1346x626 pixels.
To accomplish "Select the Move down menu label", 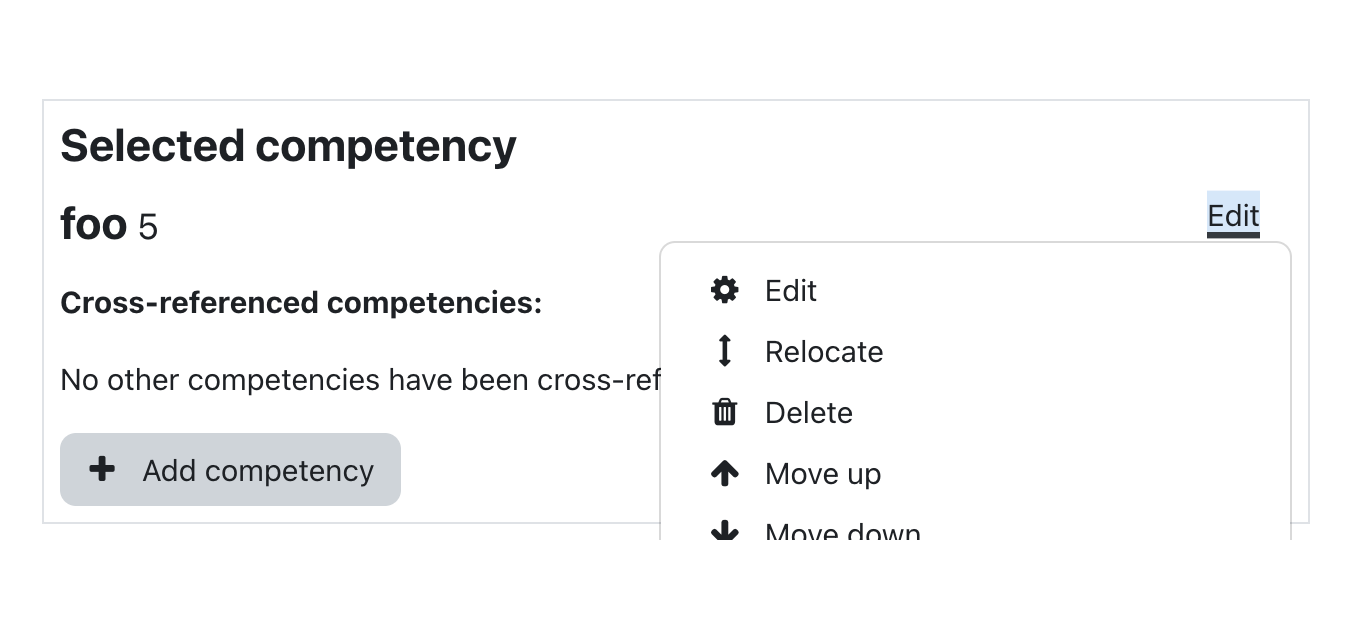I will [x=843, y=531].
